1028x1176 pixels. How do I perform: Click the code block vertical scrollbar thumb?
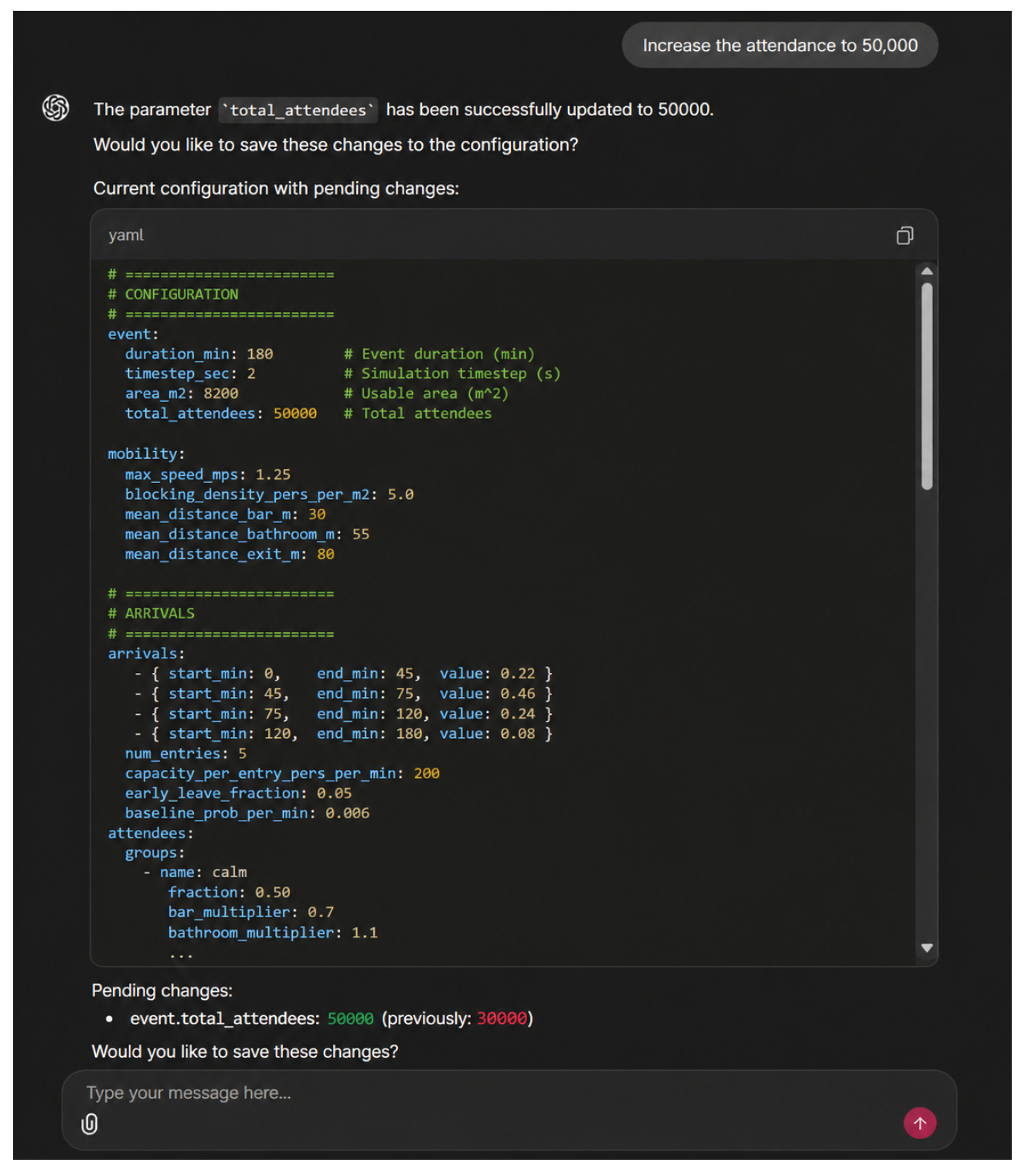coord(927,386)
